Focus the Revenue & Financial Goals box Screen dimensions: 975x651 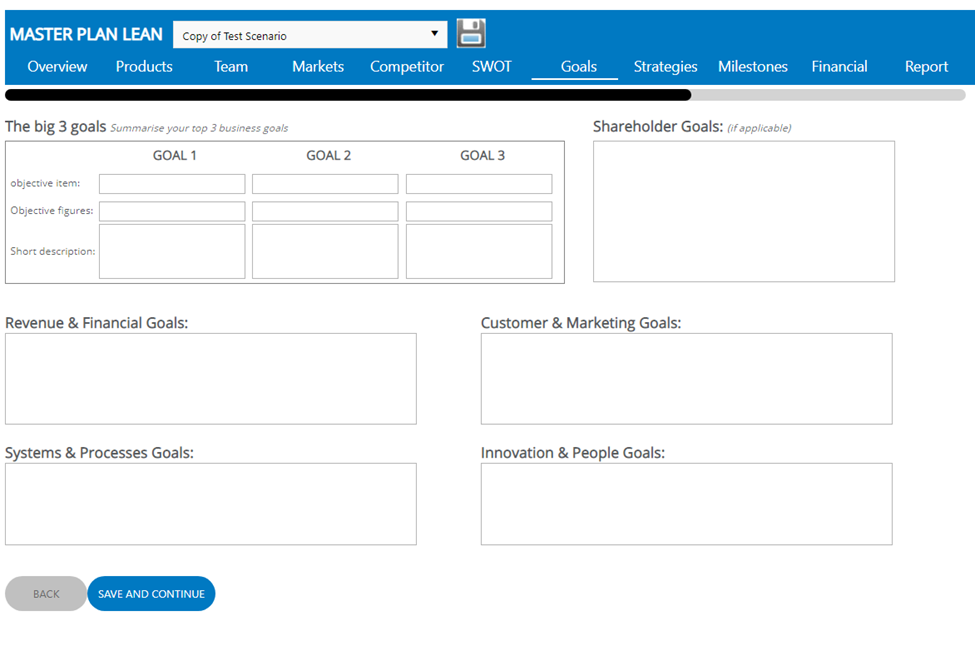210,379
